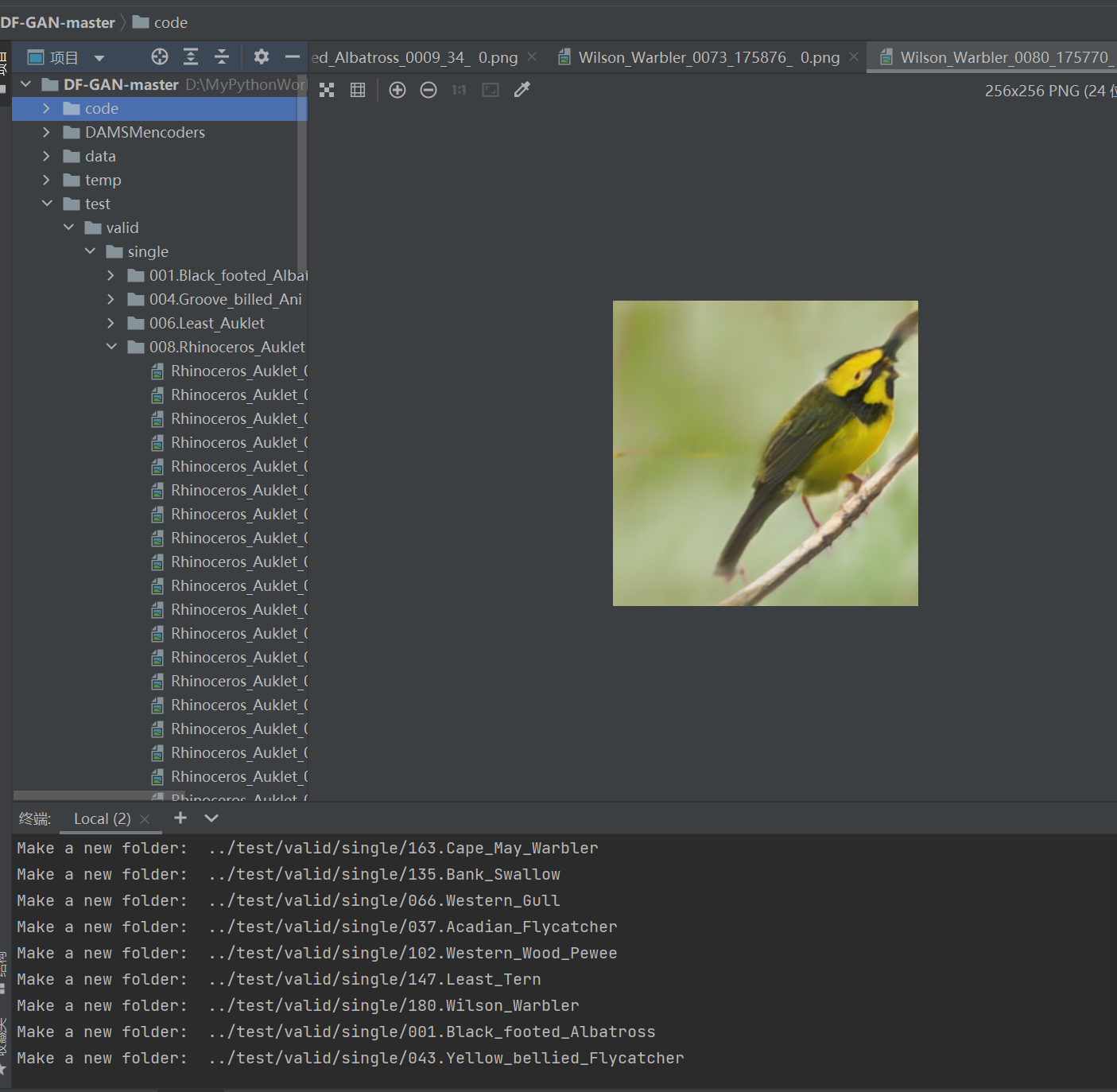
Task: Add a new terminal session
Action: 180,818
